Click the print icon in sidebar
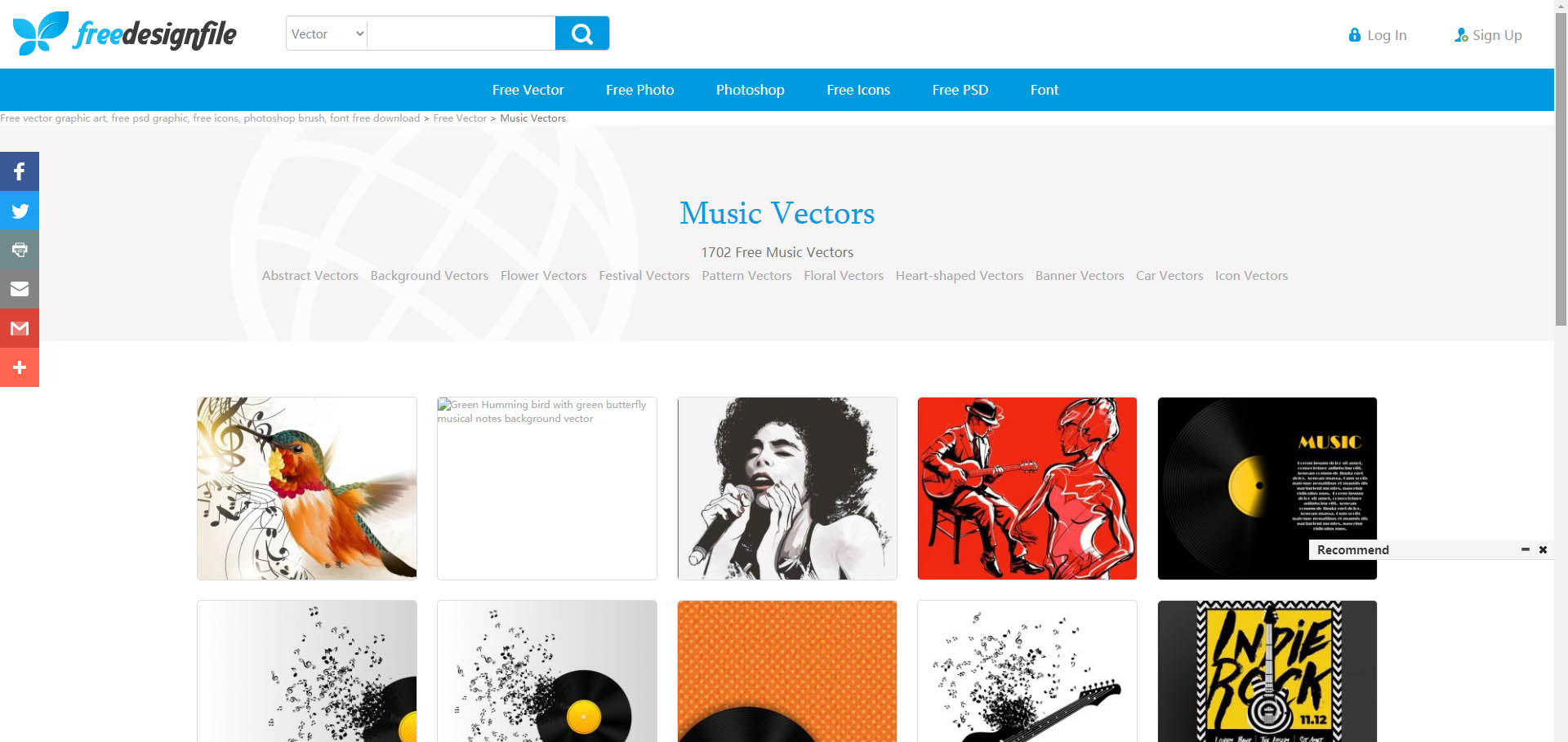This screenshot has width=1568, height=742. (20, 250)
